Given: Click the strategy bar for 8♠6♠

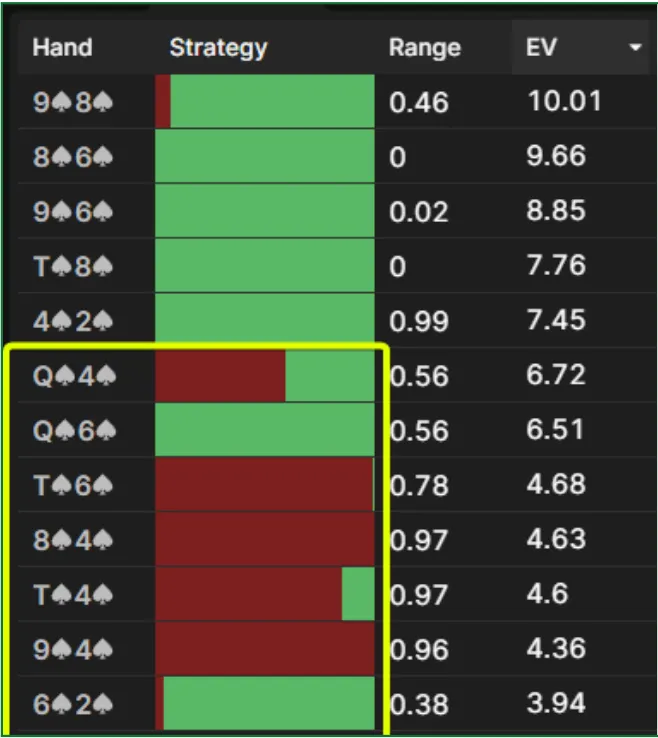Looking at the screenshot, I should [265, 157].
